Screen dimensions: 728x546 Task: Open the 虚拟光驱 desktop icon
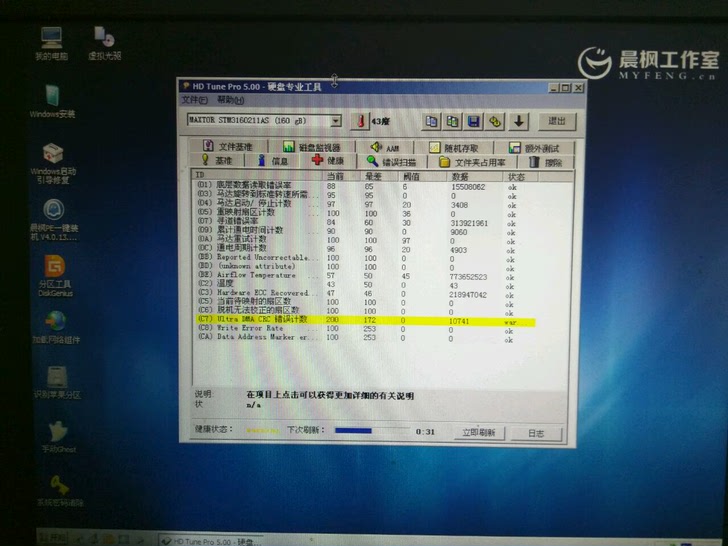click(x=105, y=44)
